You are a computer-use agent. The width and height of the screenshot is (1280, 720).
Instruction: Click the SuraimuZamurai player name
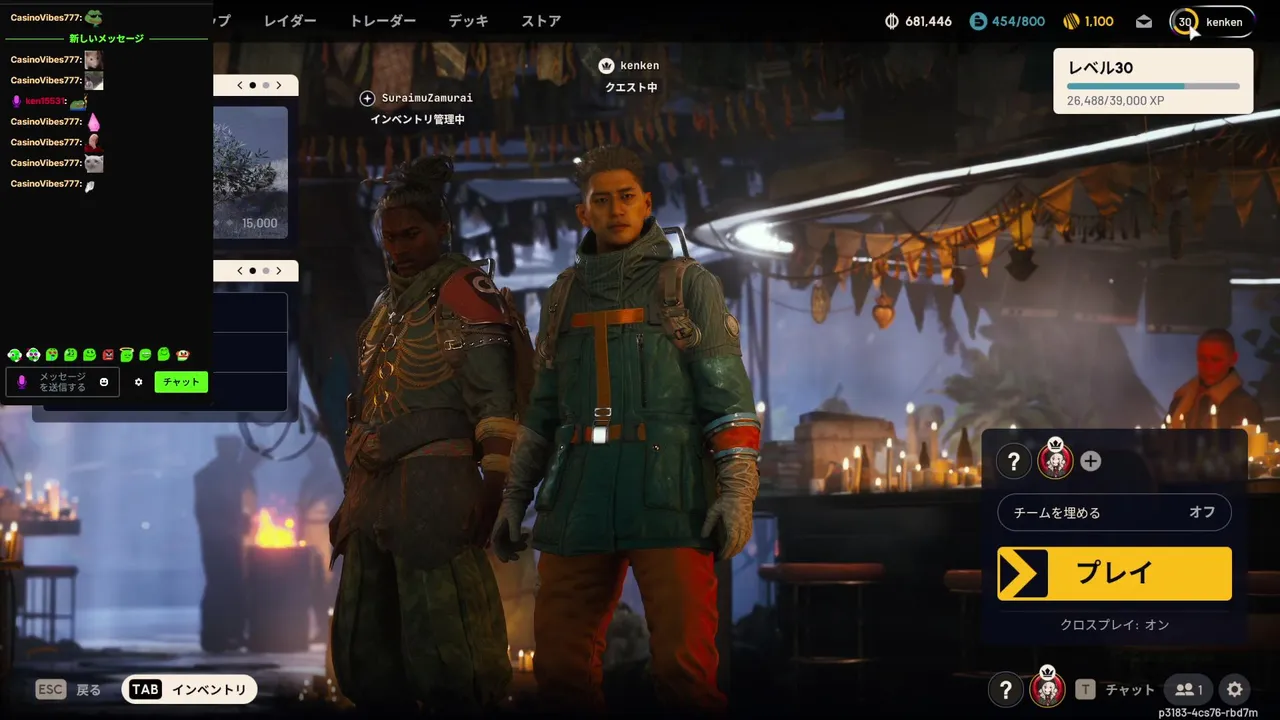[x=427, y=98]
